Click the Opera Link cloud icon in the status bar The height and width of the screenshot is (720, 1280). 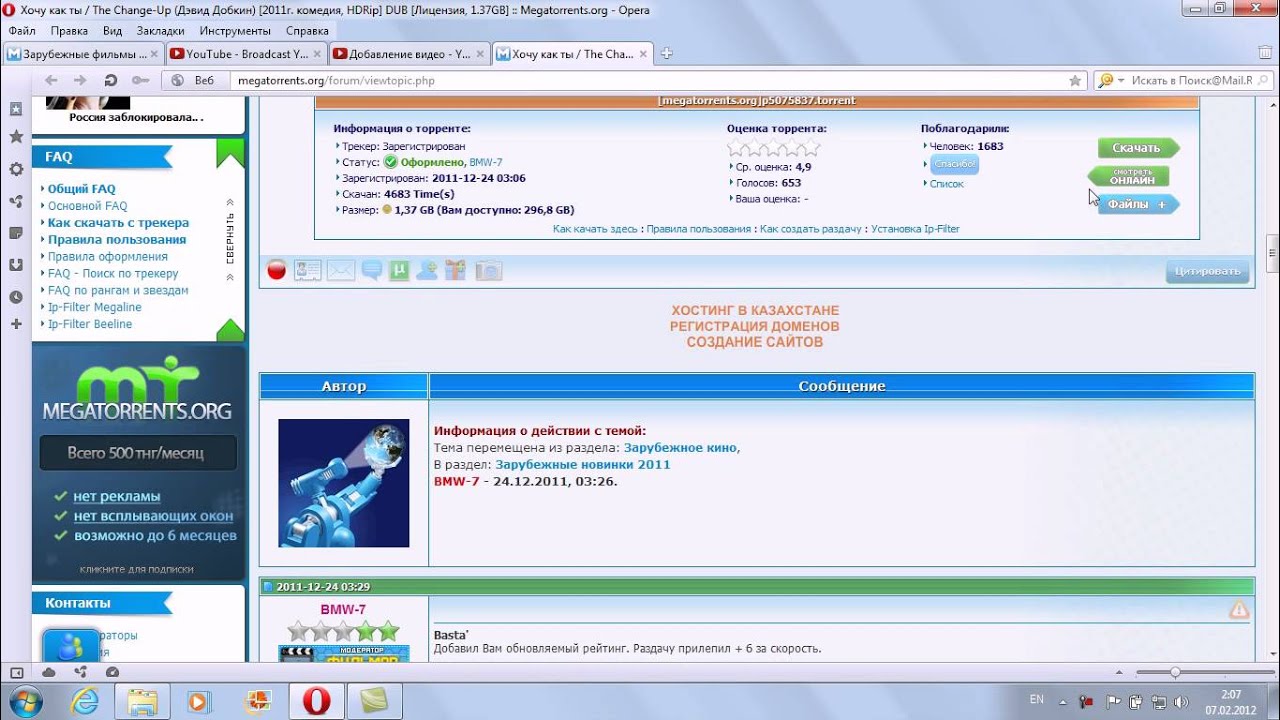click(49, 672)
